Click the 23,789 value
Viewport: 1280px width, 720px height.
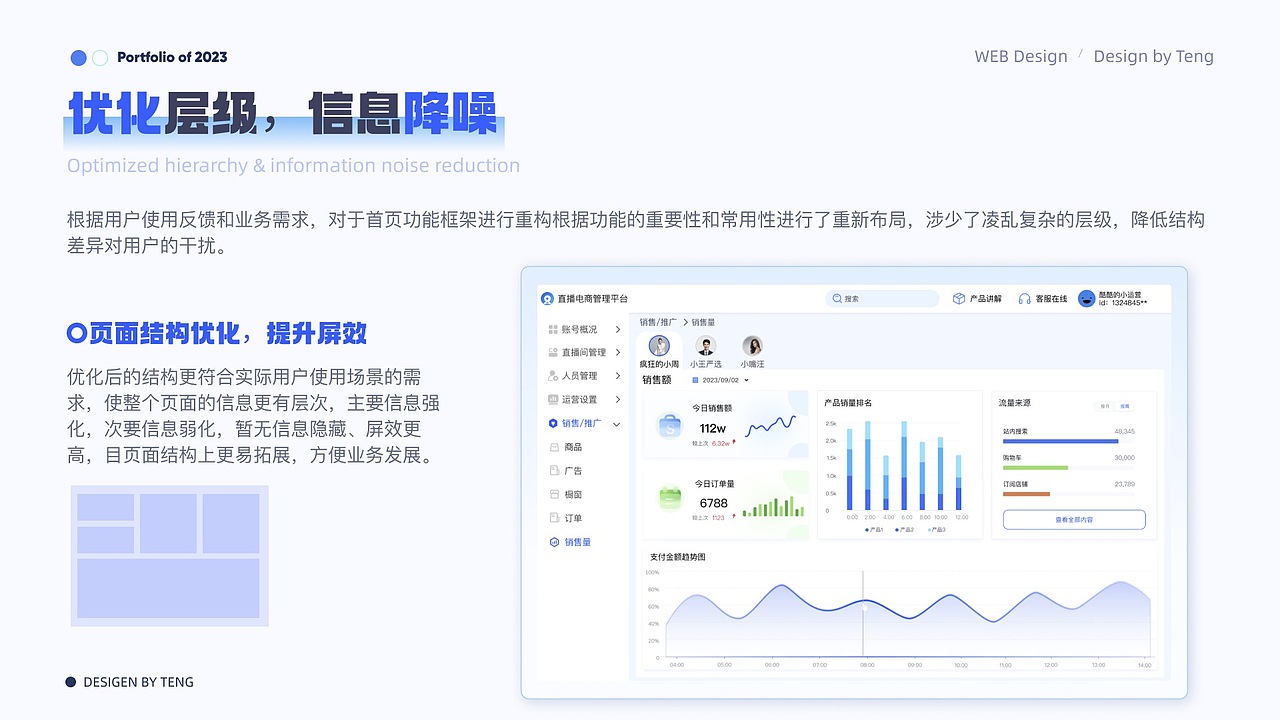1124,484
